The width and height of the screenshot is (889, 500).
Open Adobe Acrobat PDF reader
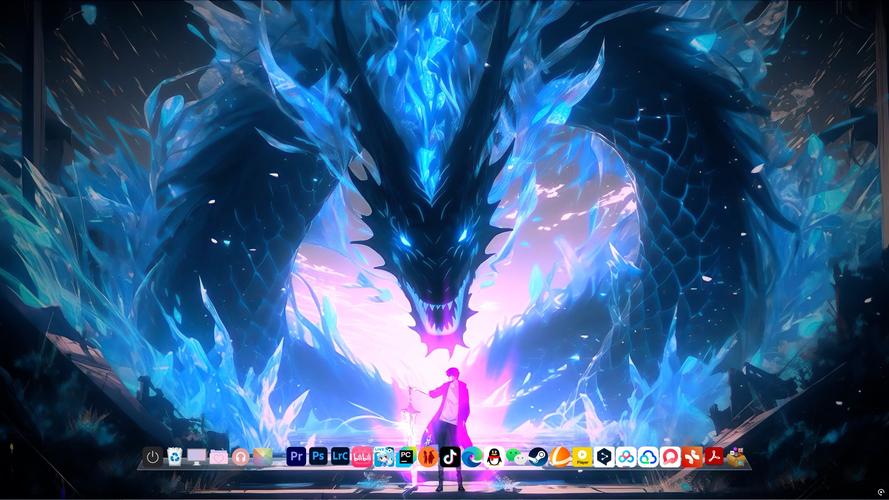pyautogui.click(x=714, y=456)
